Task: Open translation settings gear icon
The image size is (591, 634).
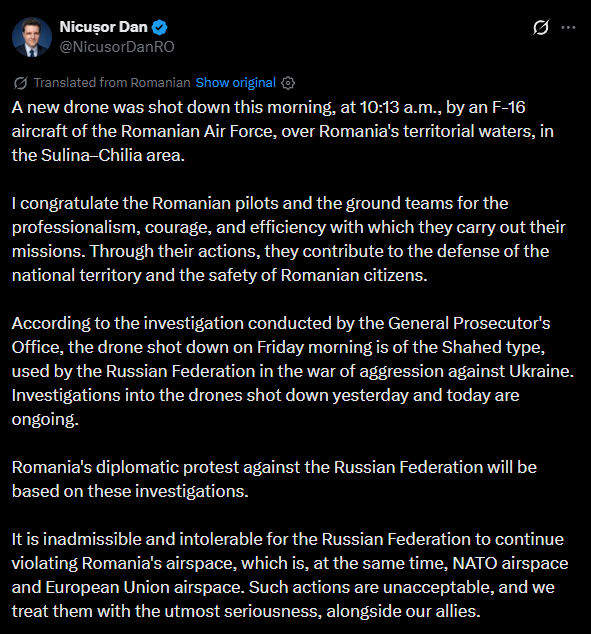Action: (x=288, y=83)
